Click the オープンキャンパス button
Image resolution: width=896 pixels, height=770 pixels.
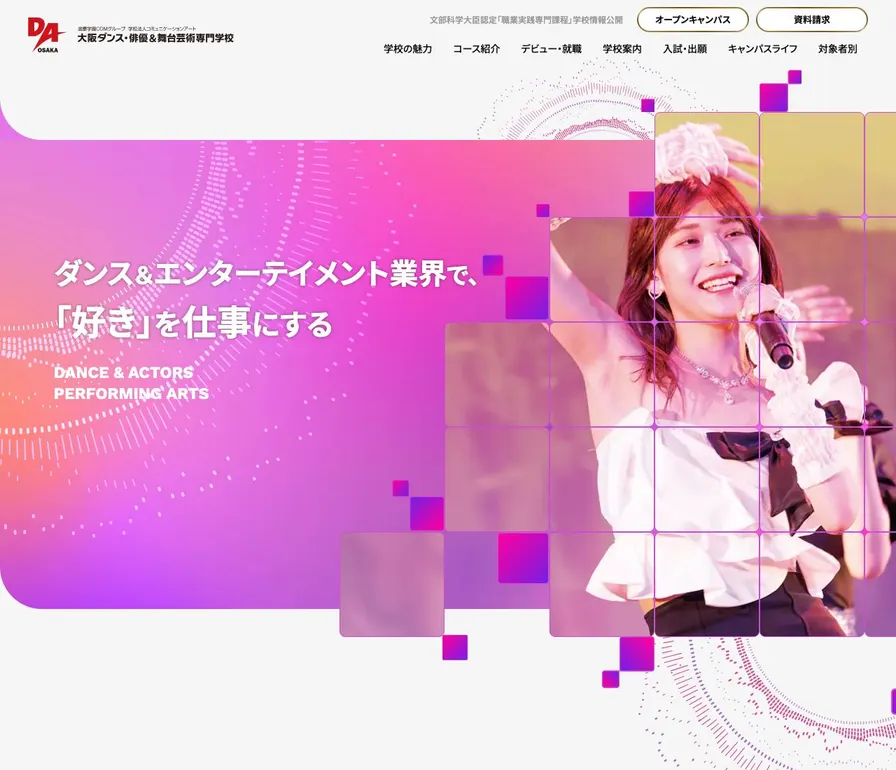pyautogui.click(x=693, y=19)
